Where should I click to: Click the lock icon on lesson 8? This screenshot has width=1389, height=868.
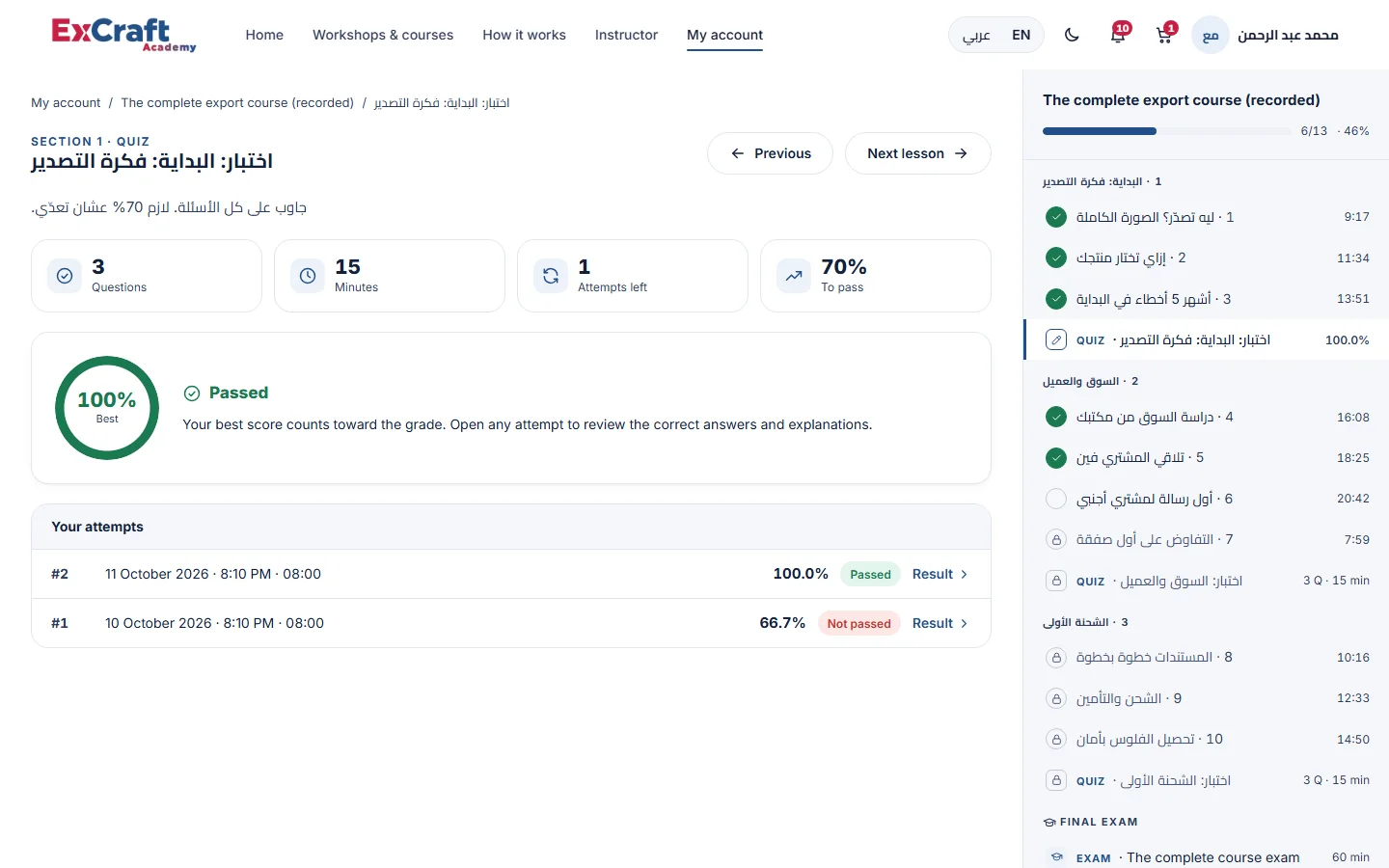point(1056,658)
